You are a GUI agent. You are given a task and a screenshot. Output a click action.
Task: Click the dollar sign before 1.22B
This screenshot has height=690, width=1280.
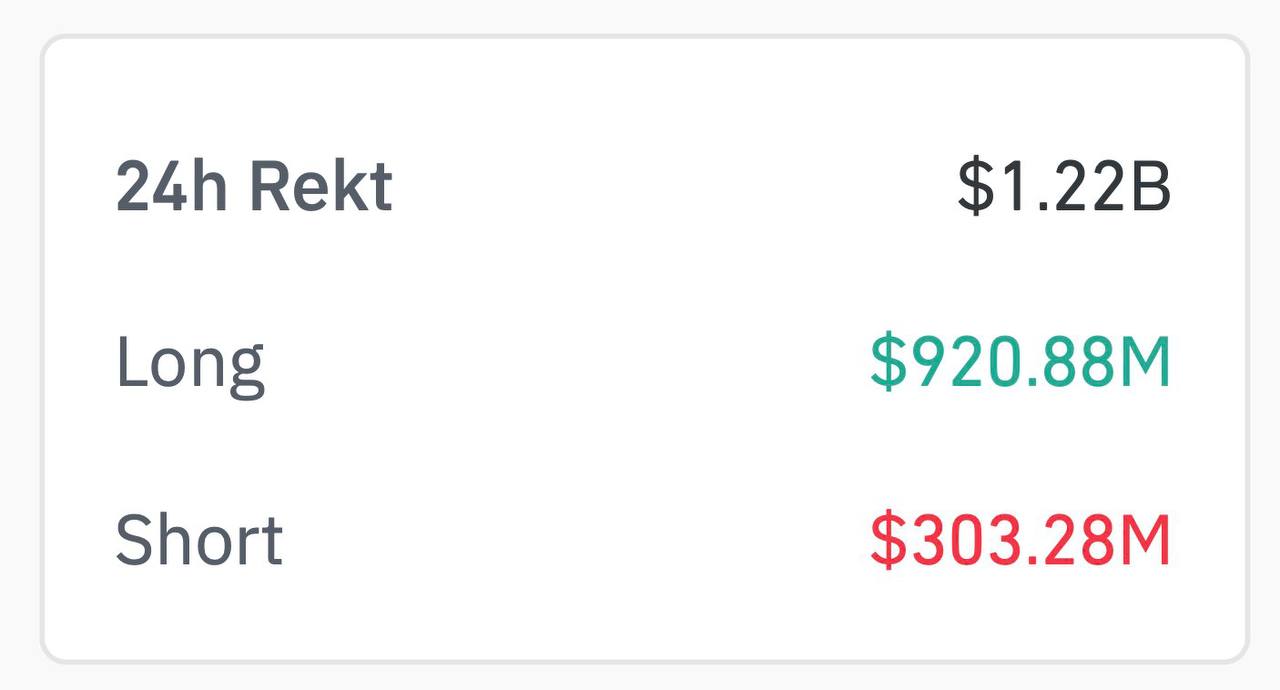click(x=976, y=187)
